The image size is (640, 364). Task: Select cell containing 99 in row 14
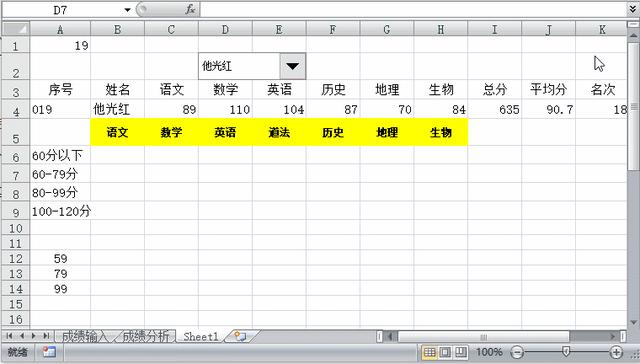click(x=60, y=289)
